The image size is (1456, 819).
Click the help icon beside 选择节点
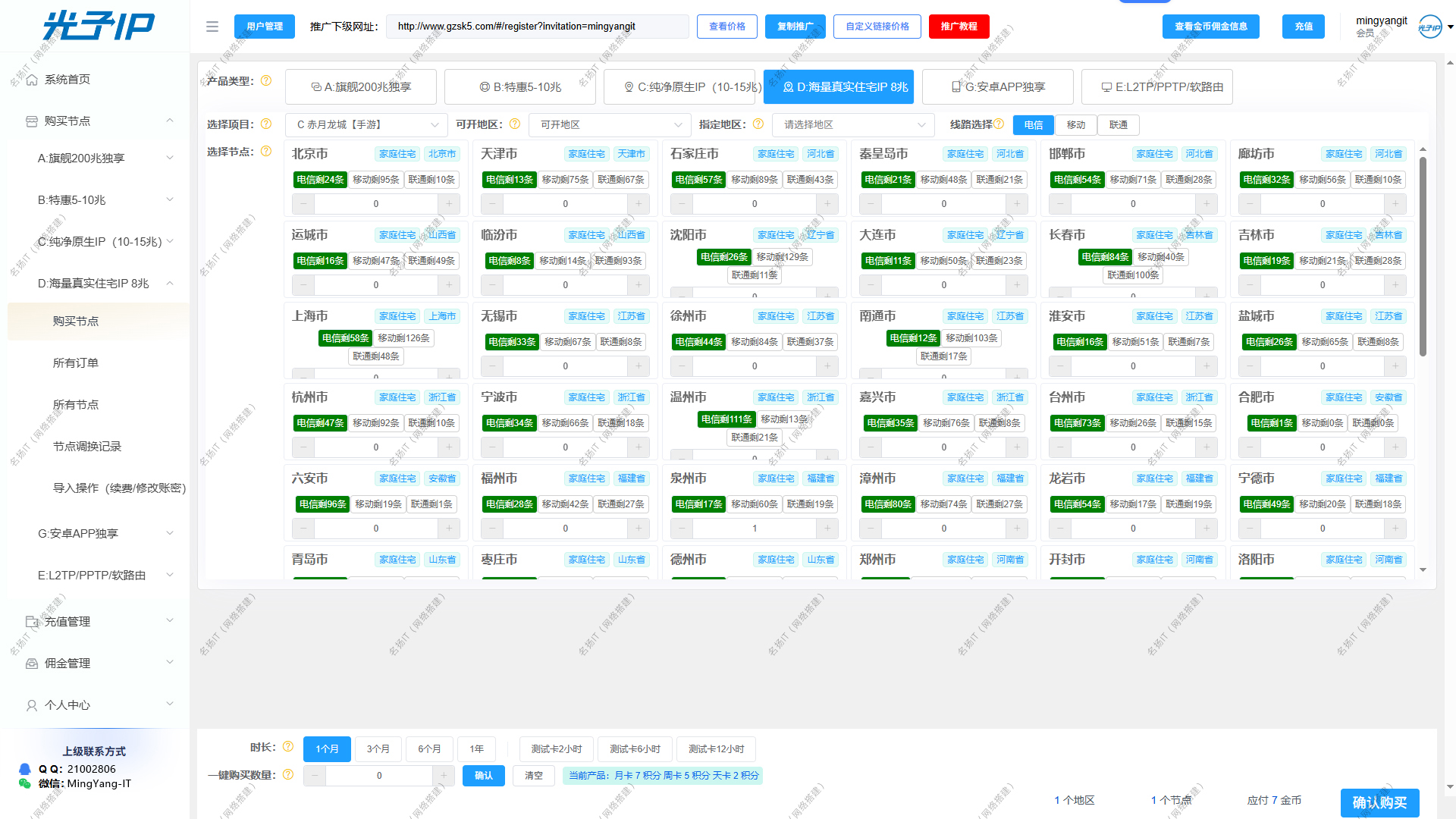click(x=266, y=152)
